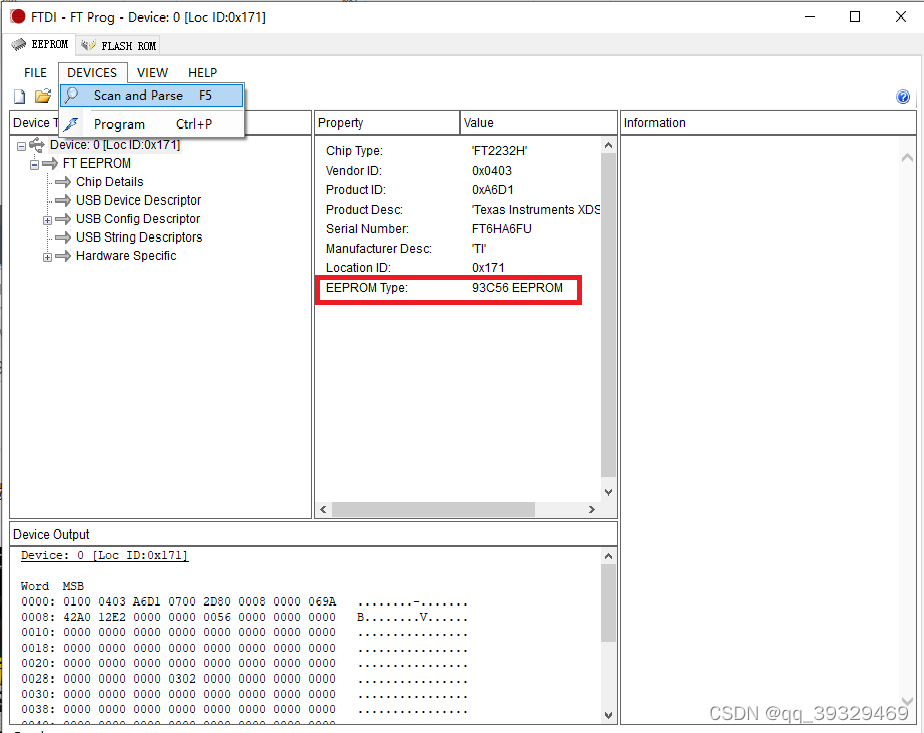This screenshot has height=733, width=924.
Task: Click the arrow icon beside USB Device Descriptor
Action: click(63, 200)
